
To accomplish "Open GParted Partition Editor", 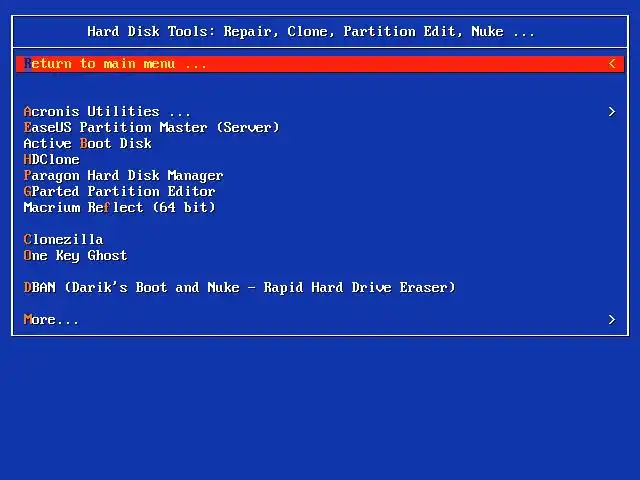I will (x=119, y=191).
